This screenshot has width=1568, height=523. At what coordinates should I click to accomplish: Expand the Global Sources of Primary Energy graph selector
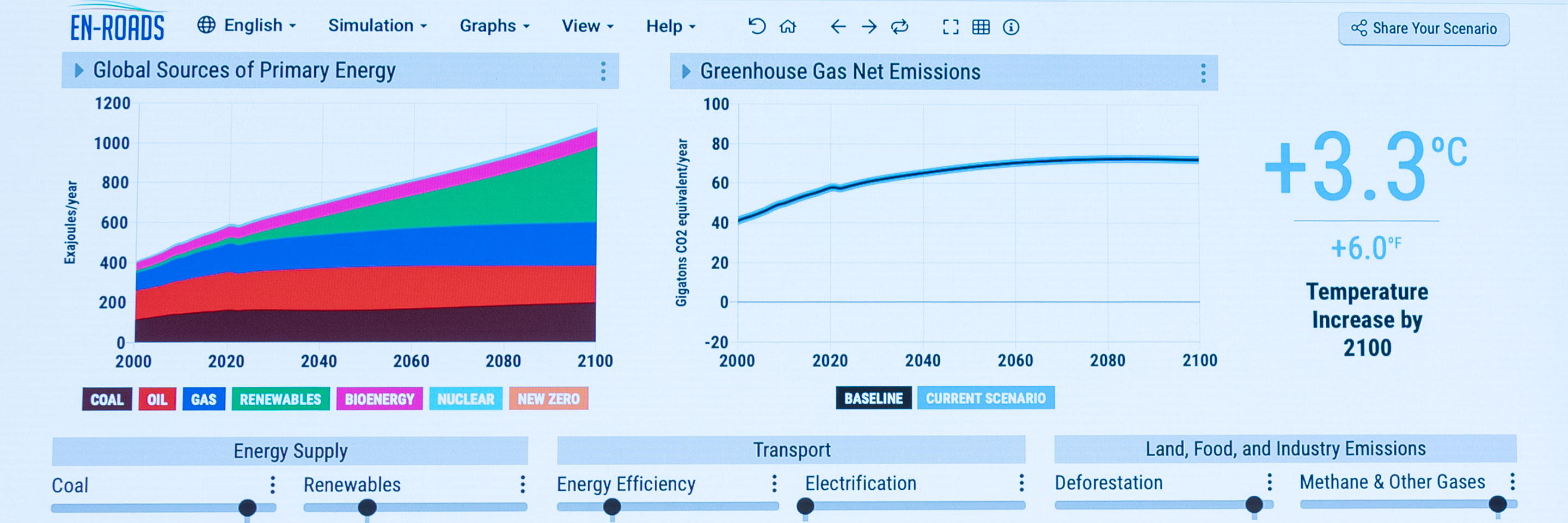point(79,71)
